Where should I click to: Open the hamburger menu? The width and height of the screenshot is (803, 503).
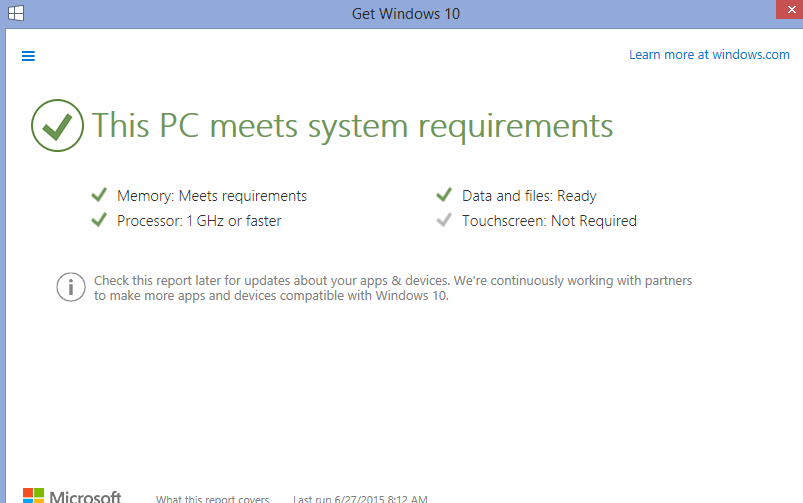[x=28, y=56]
